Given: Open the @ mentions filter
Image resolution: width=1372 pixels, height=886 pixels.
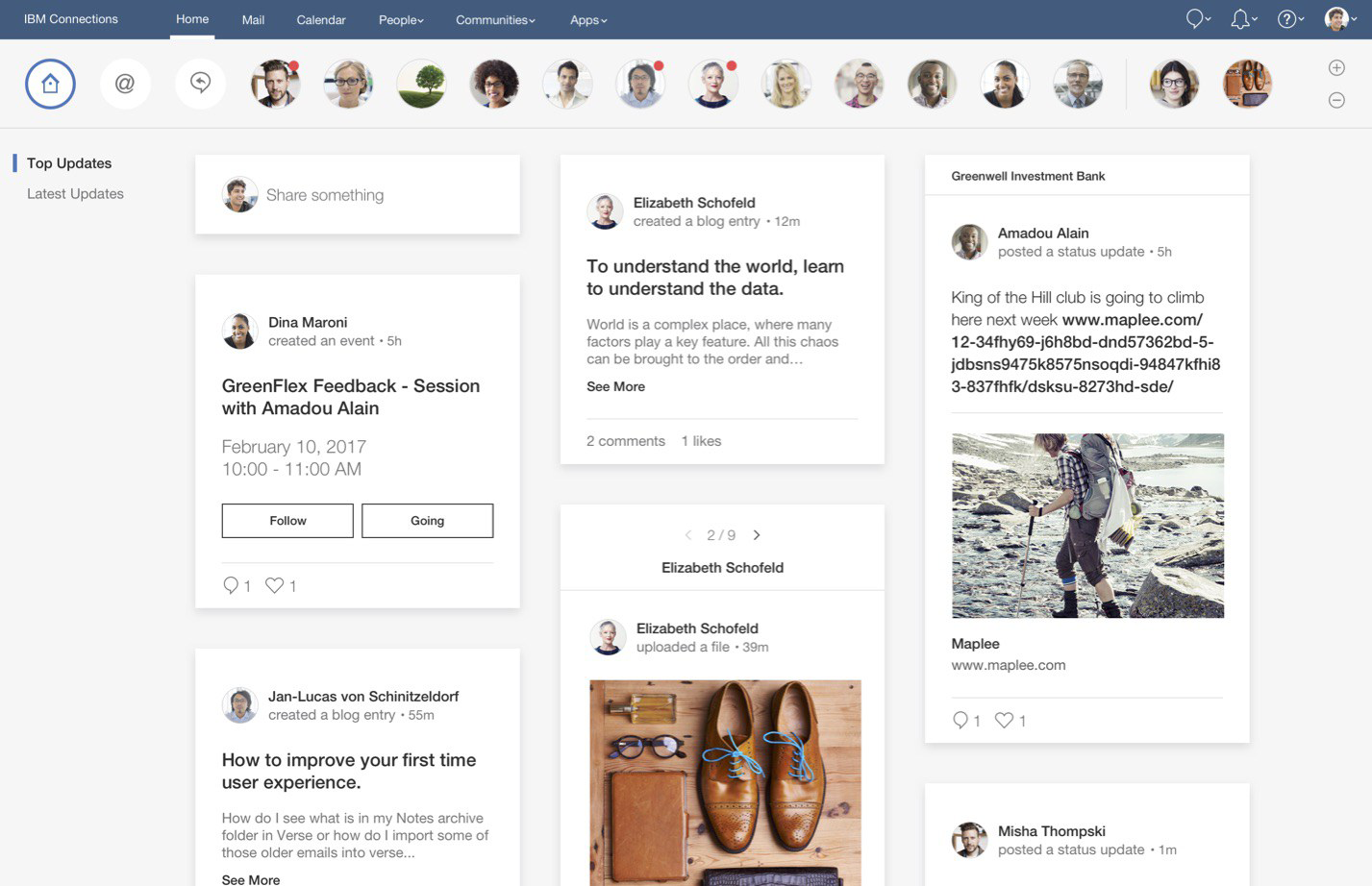Looking at the screenshot, I should click(x=125, y=84).
